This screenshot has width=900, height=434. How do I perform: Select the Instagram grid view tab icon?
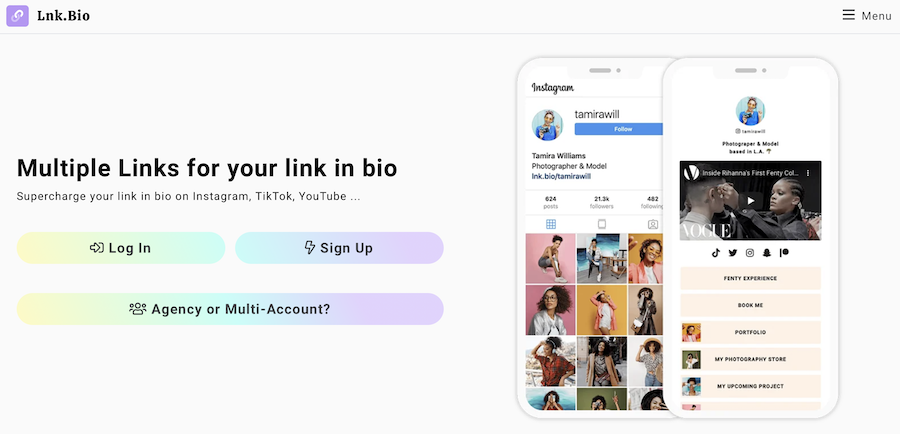(551, 224)
